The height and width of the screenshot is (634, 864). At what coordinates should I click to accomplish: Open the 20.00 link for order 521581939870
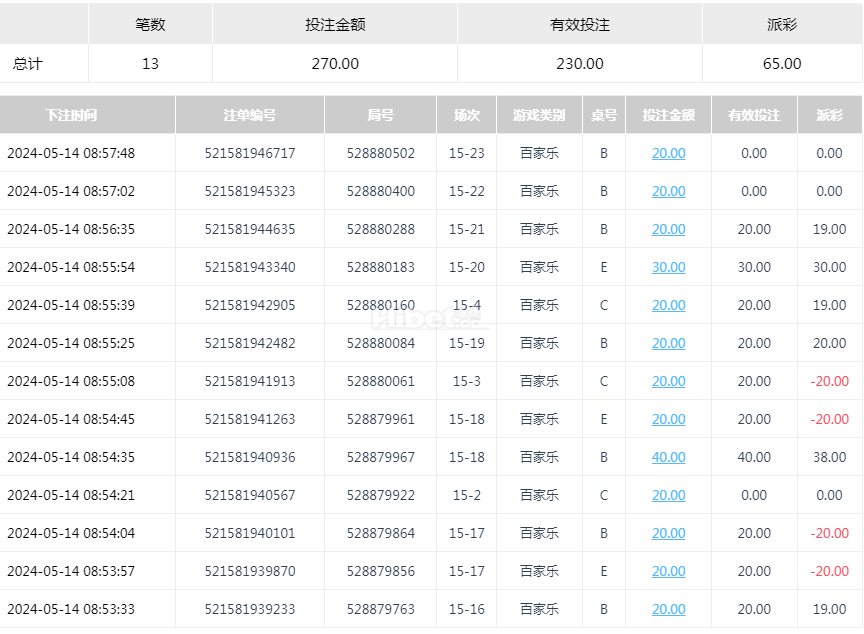[x=668, y=571]
